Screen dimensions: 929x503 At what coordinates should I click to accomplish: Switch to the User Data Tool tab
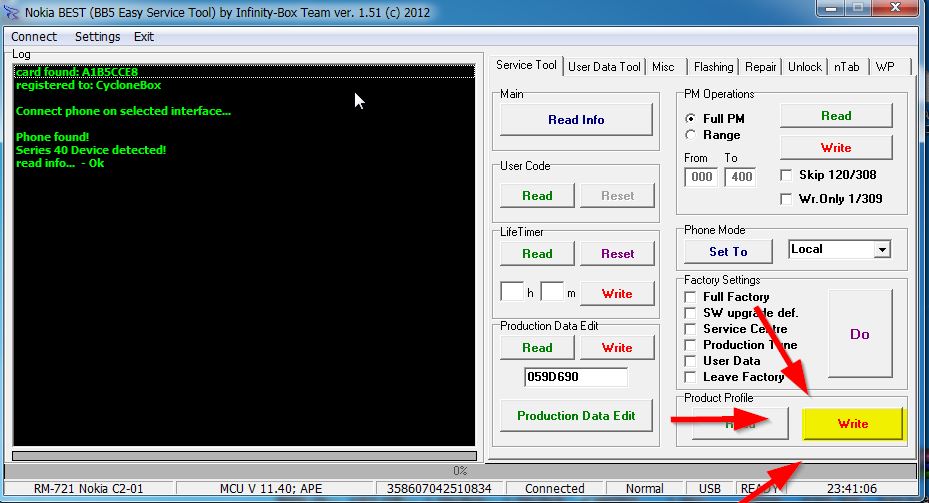604,67
